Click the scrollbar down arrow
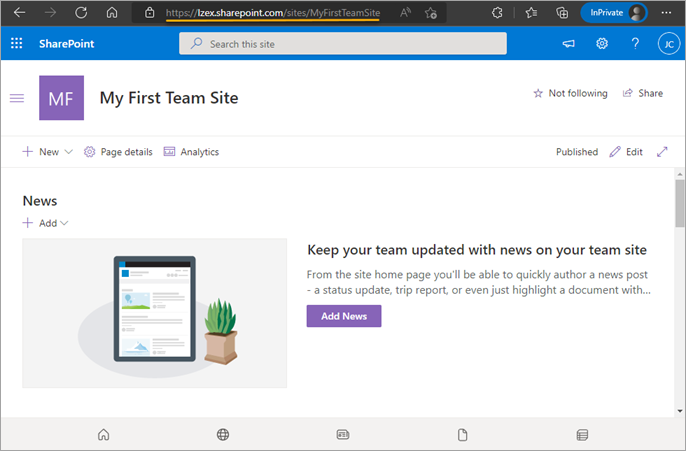Screen dimensions: 686x451 click(680, 411)
